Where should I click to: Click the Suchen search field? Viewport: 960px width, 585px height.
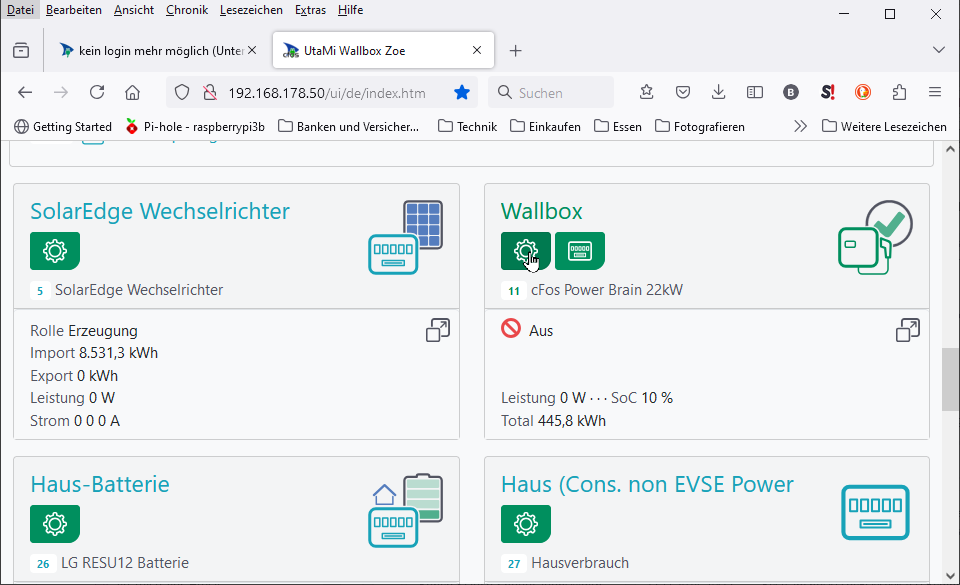[551, 92]
